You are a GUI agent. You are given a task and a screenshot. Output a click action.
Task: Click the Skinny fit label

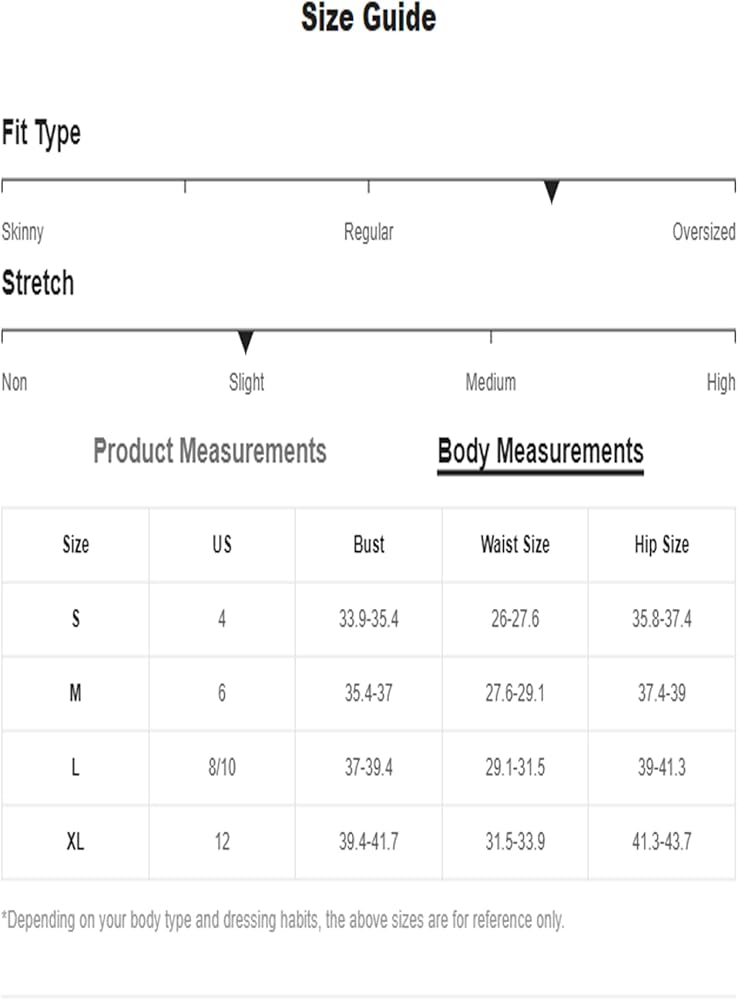23,232
